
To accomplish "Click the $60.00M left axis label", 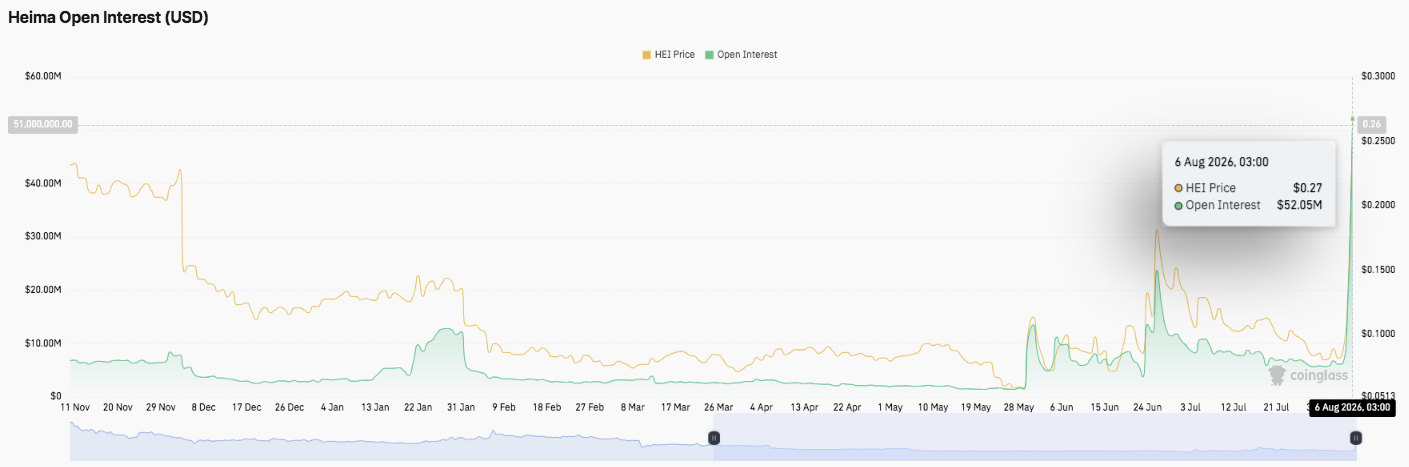I will pos(44,76).
